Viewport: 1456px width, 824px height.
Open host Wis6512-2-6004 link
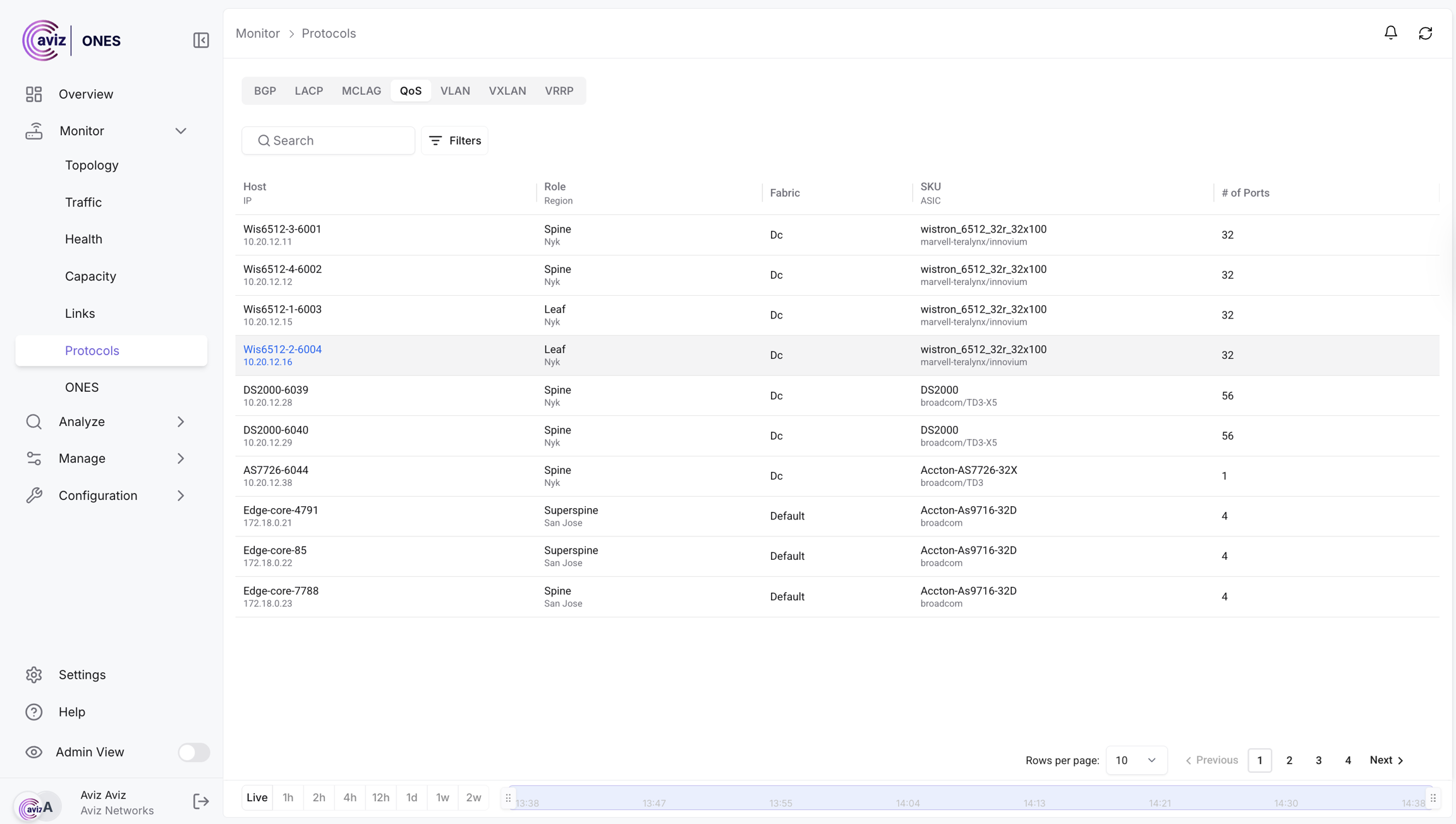pyautogui.click(x=282, y=349)
